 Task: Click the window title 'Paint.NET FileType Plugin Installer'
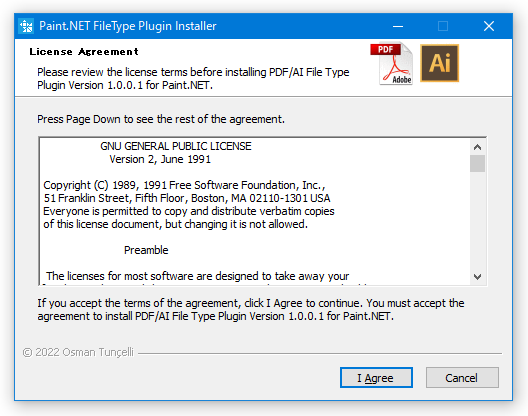click(128, 26)
